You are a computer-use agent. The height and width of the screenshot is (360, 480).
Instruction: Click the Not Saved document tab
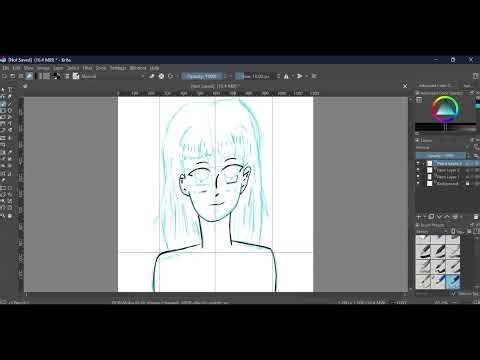(x=215, y=86)
